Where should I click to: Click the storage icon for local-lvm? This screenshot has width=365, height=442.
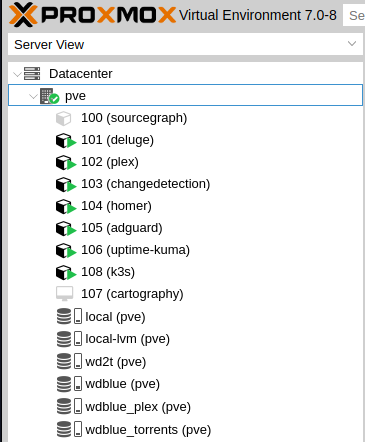69,339
